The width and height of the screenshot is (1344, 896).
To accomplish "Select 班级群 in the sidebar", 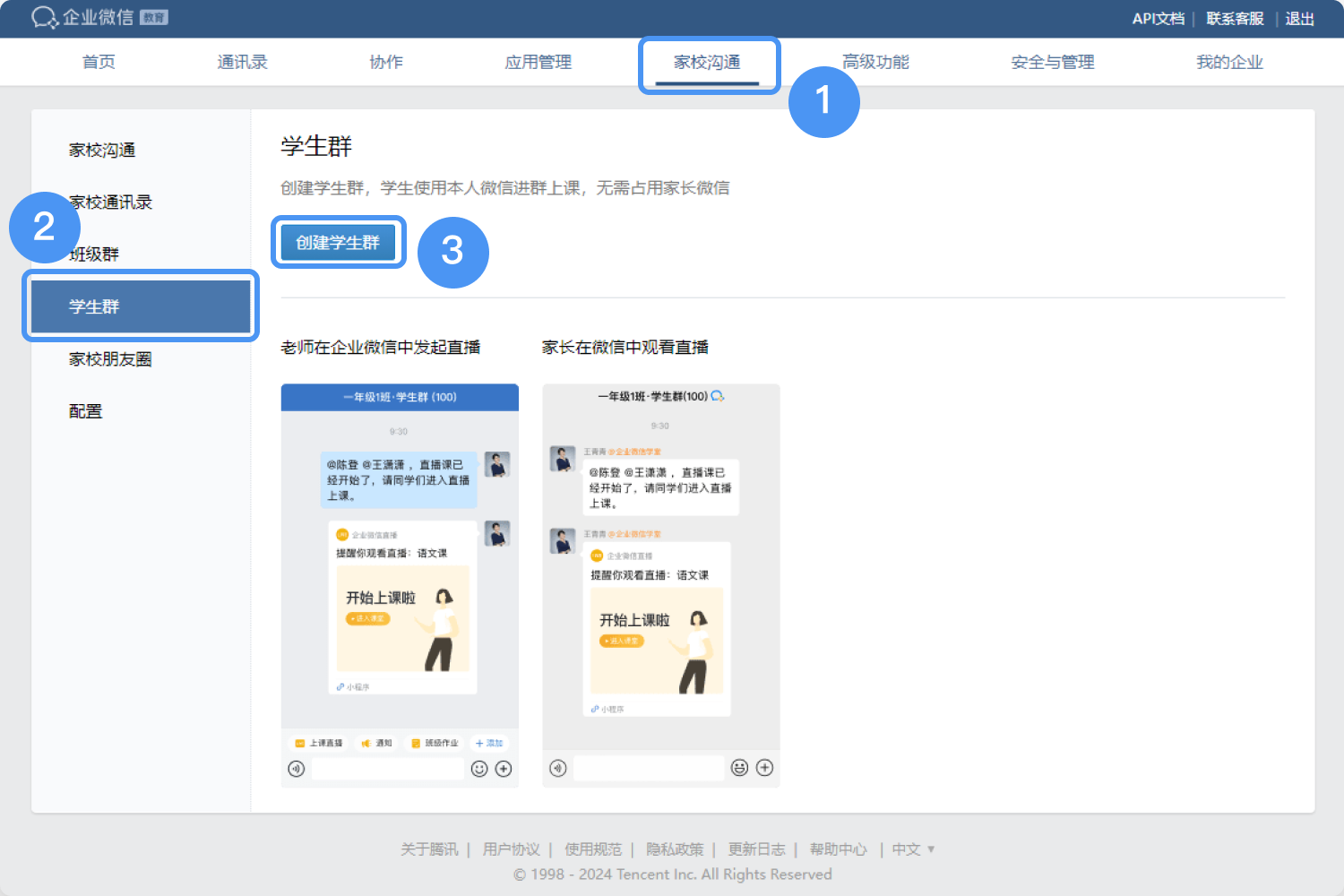I will pos(94,254).
